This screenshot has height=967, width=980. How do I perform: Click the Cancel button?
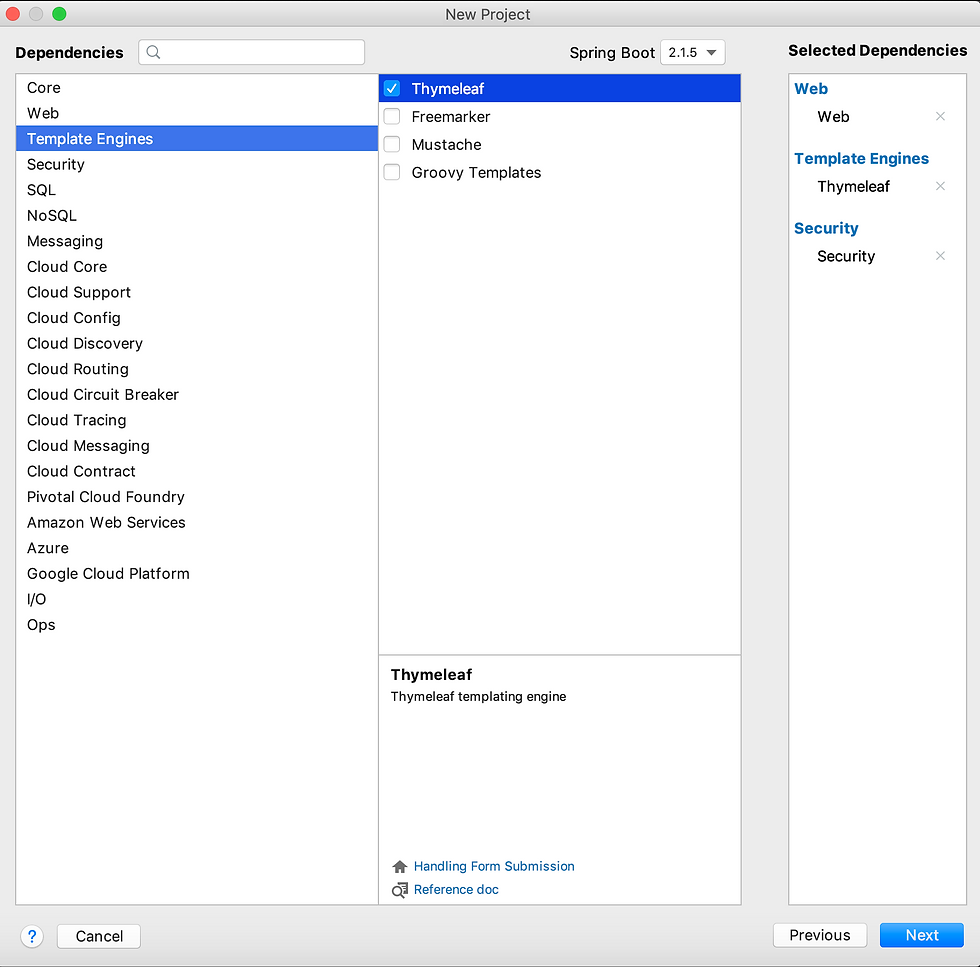tap(99, 936)
